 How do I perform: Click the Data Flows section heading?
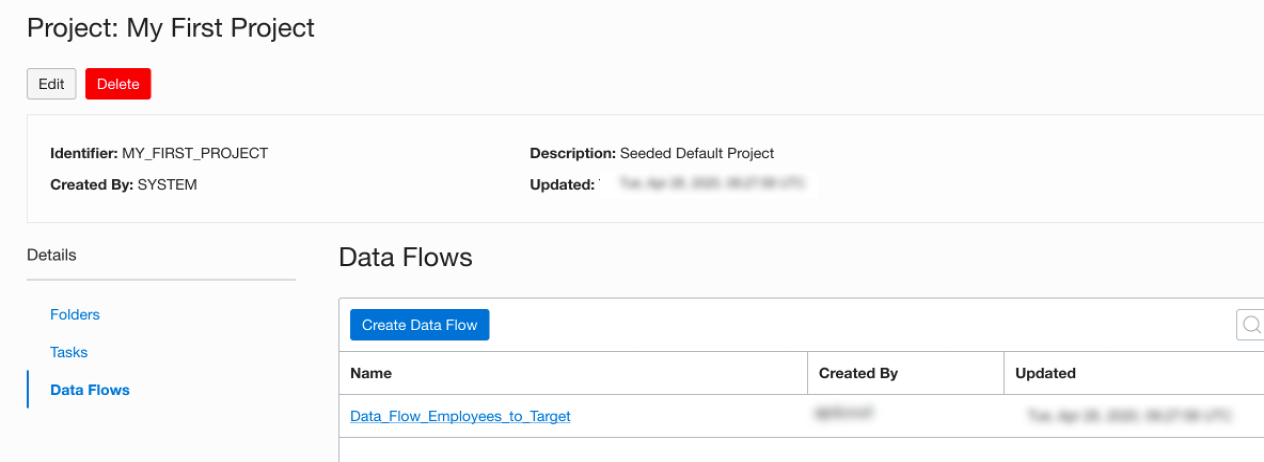(x=405, y=257)
